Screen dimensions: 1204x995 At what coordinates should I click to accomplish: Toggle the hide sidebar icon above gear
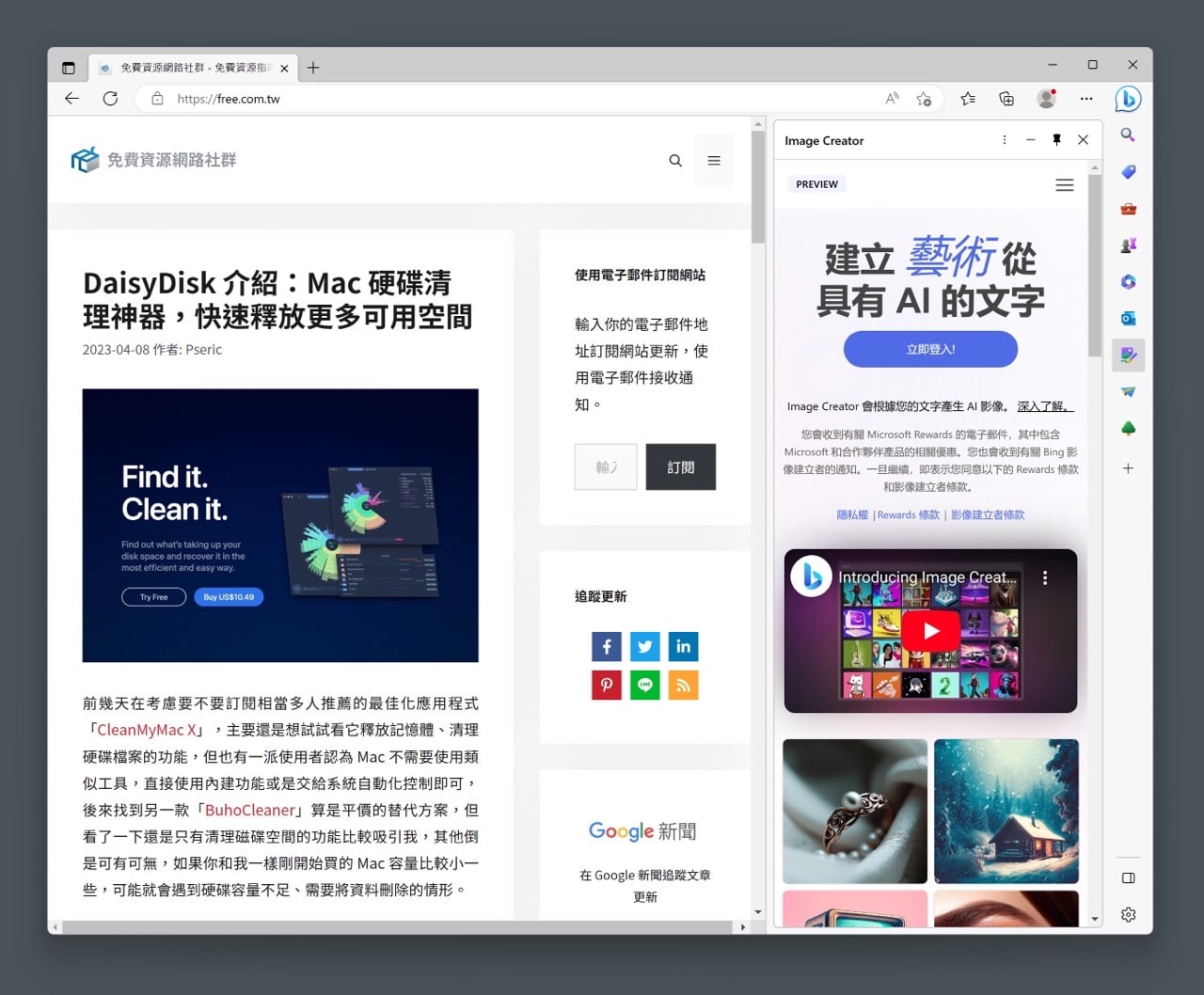pos(1128,878)
